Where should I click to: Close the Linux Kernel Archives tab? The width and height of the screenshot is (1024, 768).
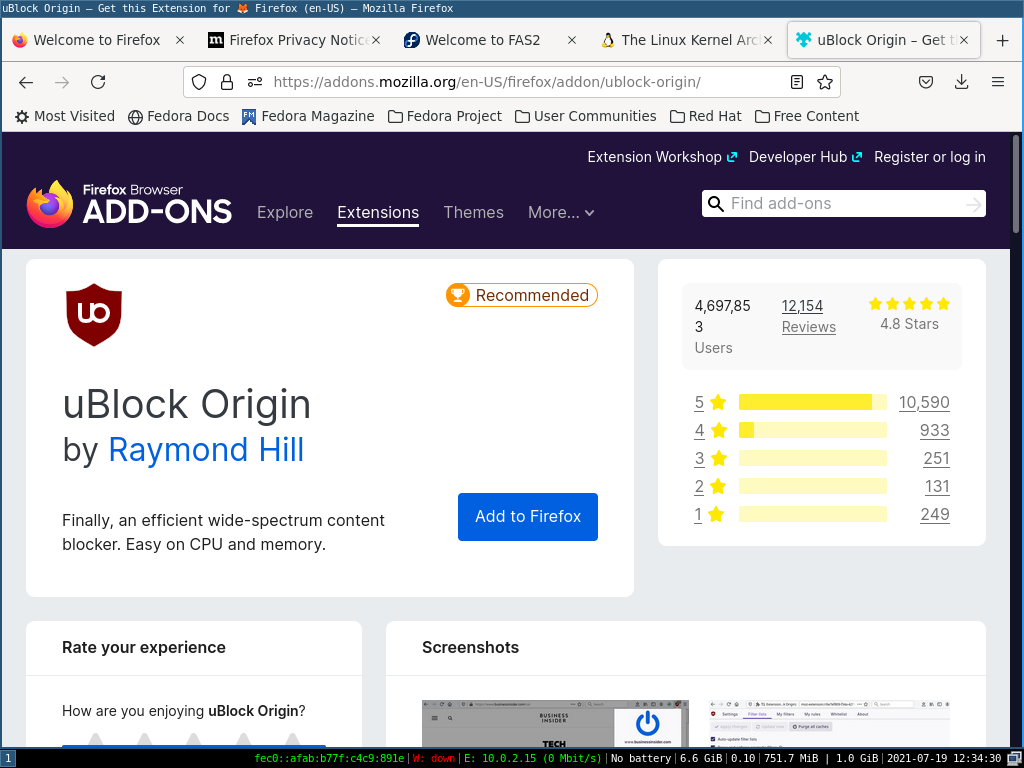768,40
